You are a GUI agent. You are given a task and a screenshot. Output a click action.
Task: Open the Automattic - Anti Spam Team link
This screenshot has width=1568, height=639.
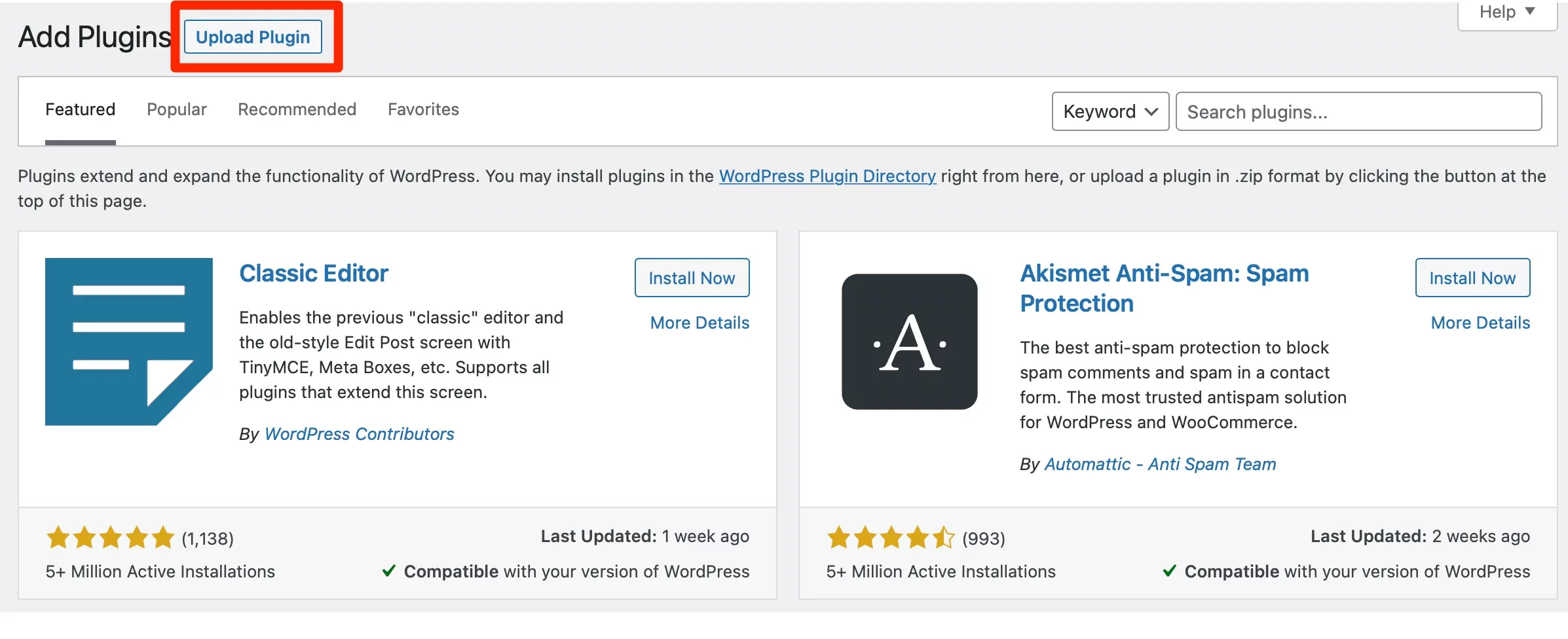tap(1160, 464)
